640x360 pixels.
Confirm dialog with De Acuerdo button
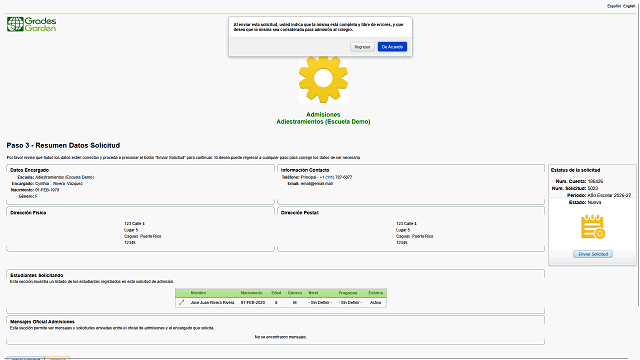click(392, 47)
